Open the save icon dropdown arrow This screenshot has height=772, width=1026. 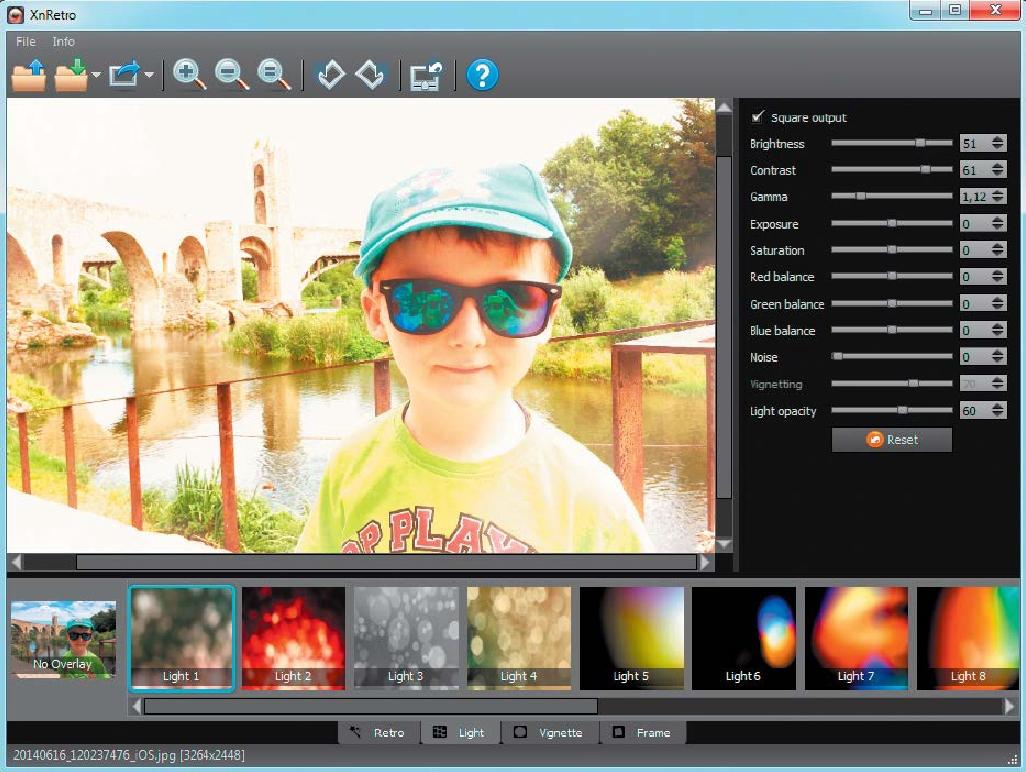[x=96, y=76]
